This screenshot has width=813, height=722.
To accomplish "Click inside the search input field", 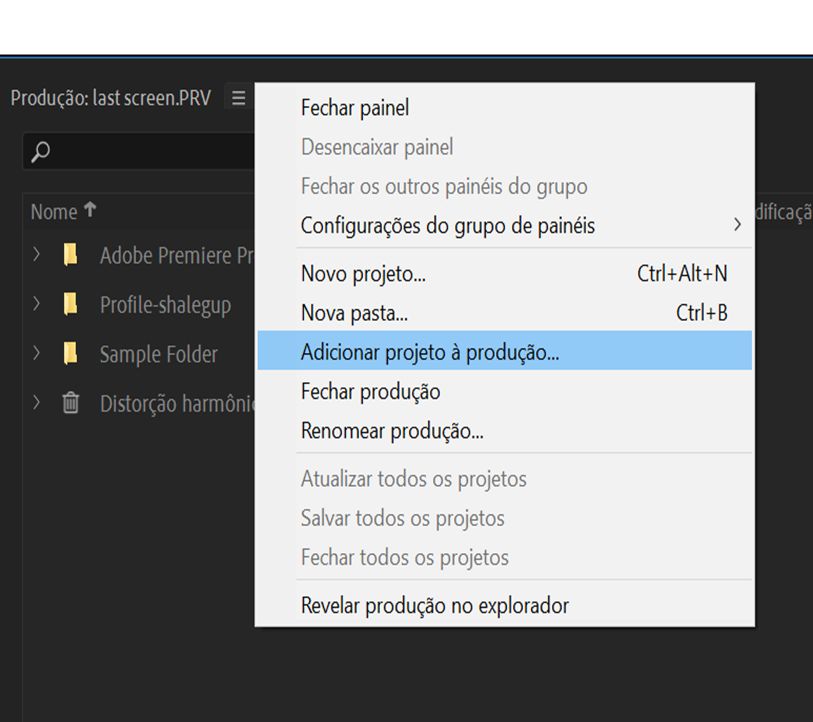I will (x=150, y=150).
